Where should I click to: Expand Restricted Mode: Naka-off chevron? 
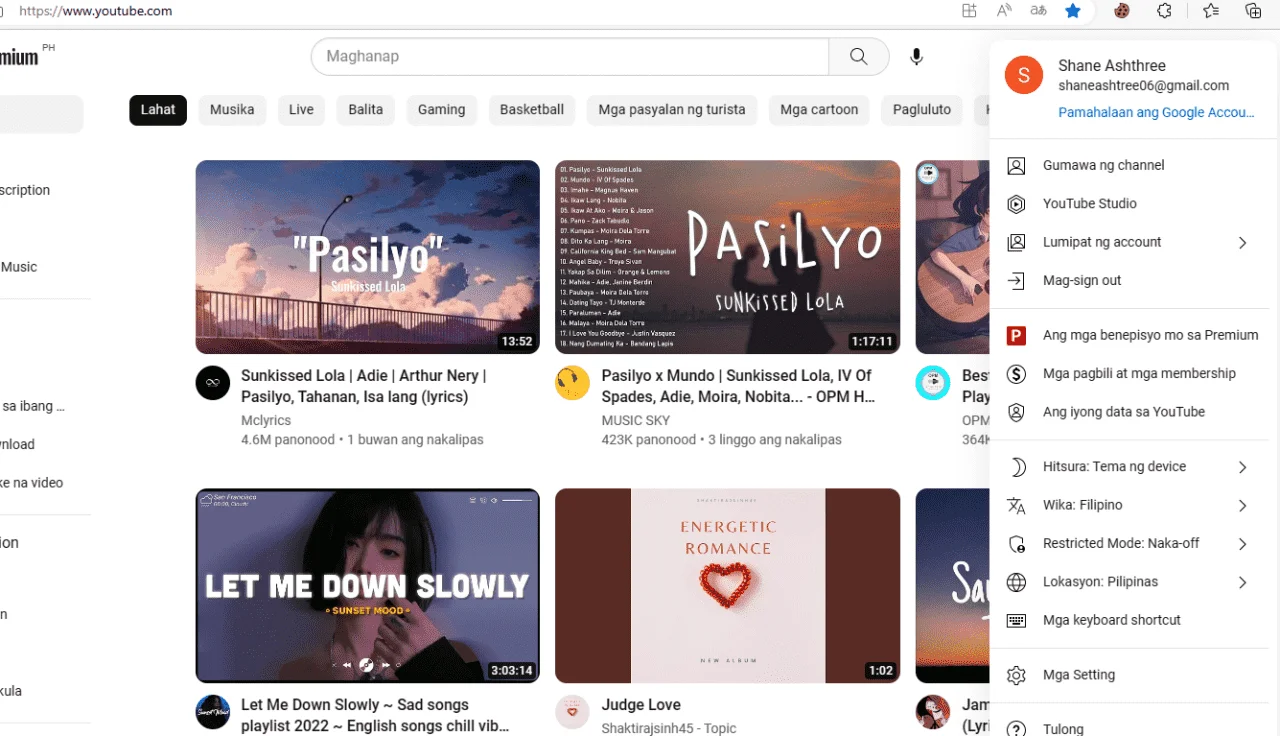tap(1242, 544)
